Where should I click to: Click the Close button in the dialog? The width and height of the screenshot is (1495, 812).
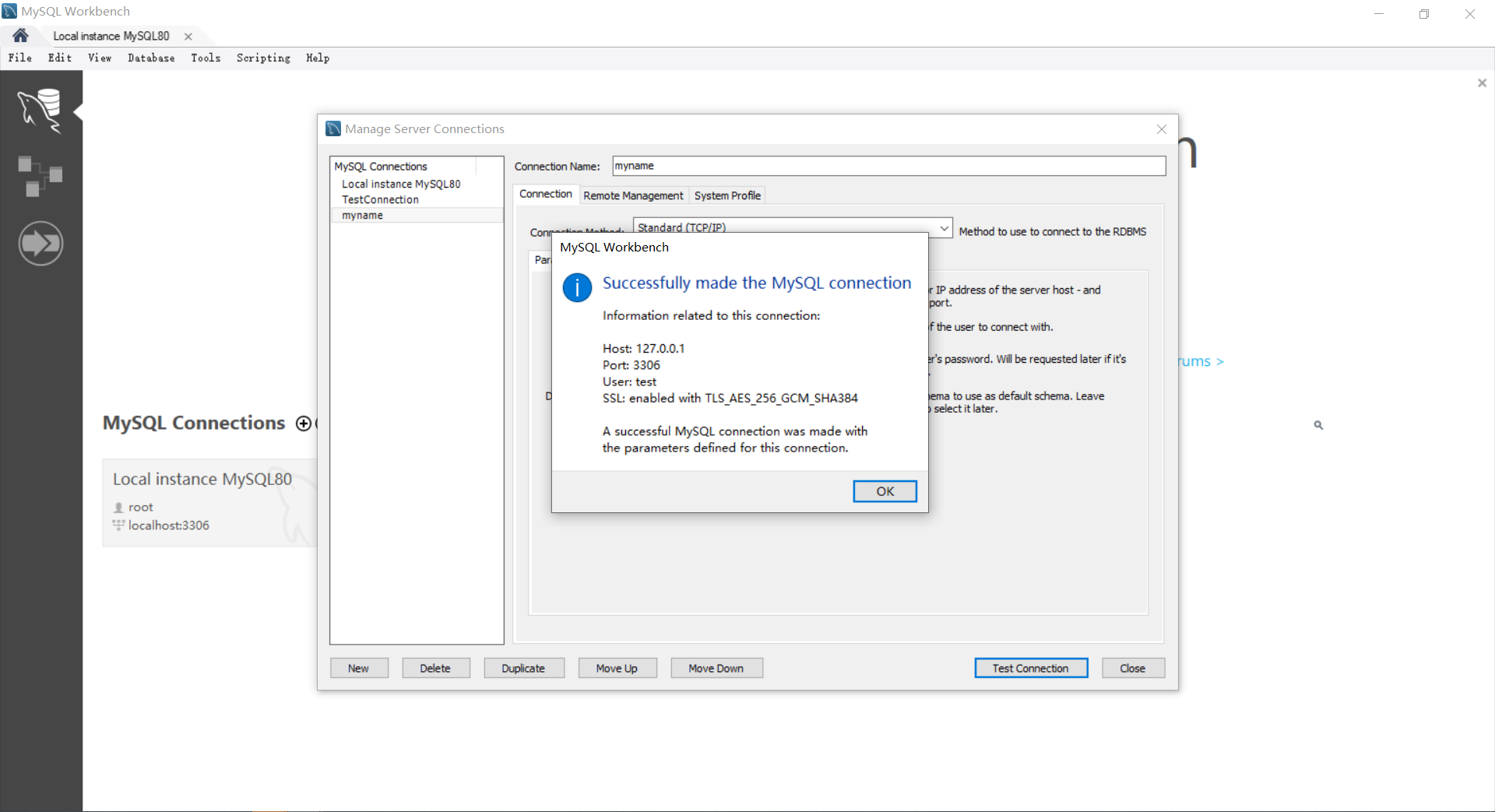click(1133, 668)
